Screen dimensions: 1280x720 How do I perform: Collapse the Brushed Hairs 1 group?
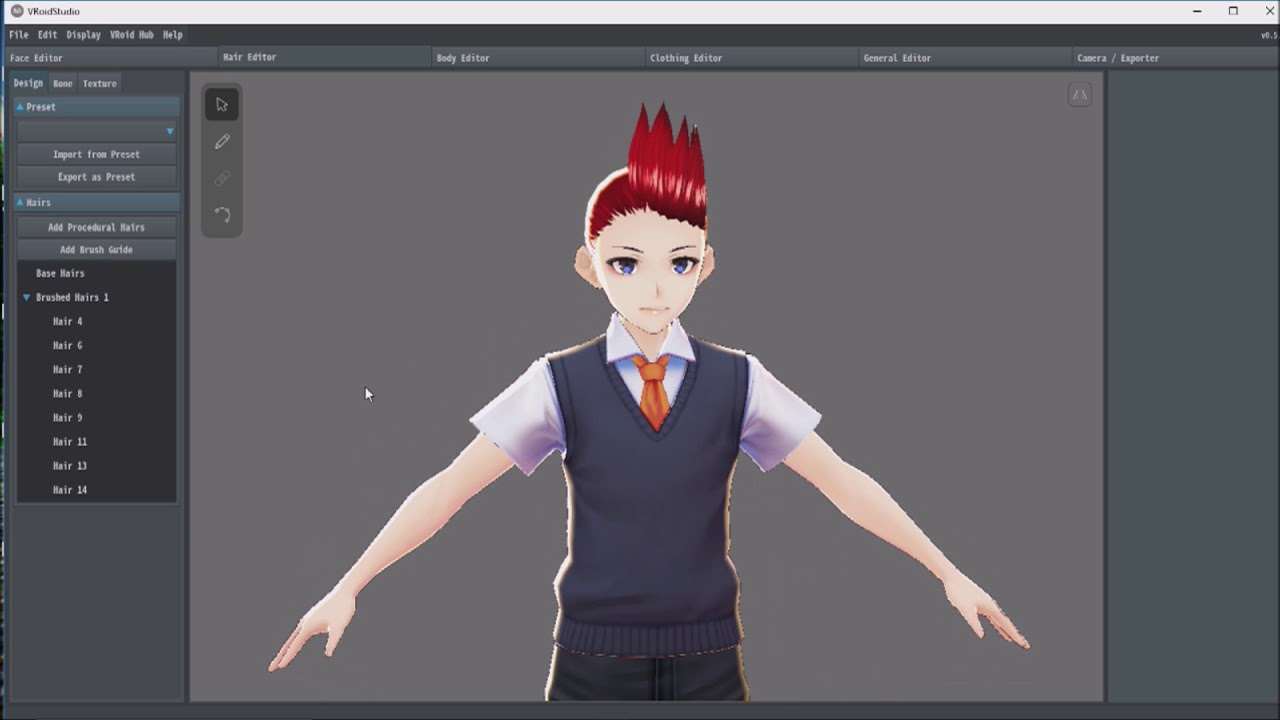point(27,298)
